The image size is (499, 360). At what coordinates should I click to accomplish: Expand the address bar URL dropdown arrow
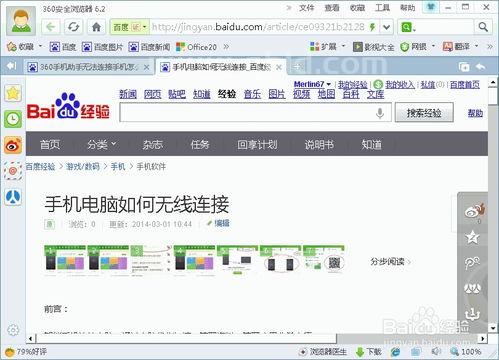[386, 27]
